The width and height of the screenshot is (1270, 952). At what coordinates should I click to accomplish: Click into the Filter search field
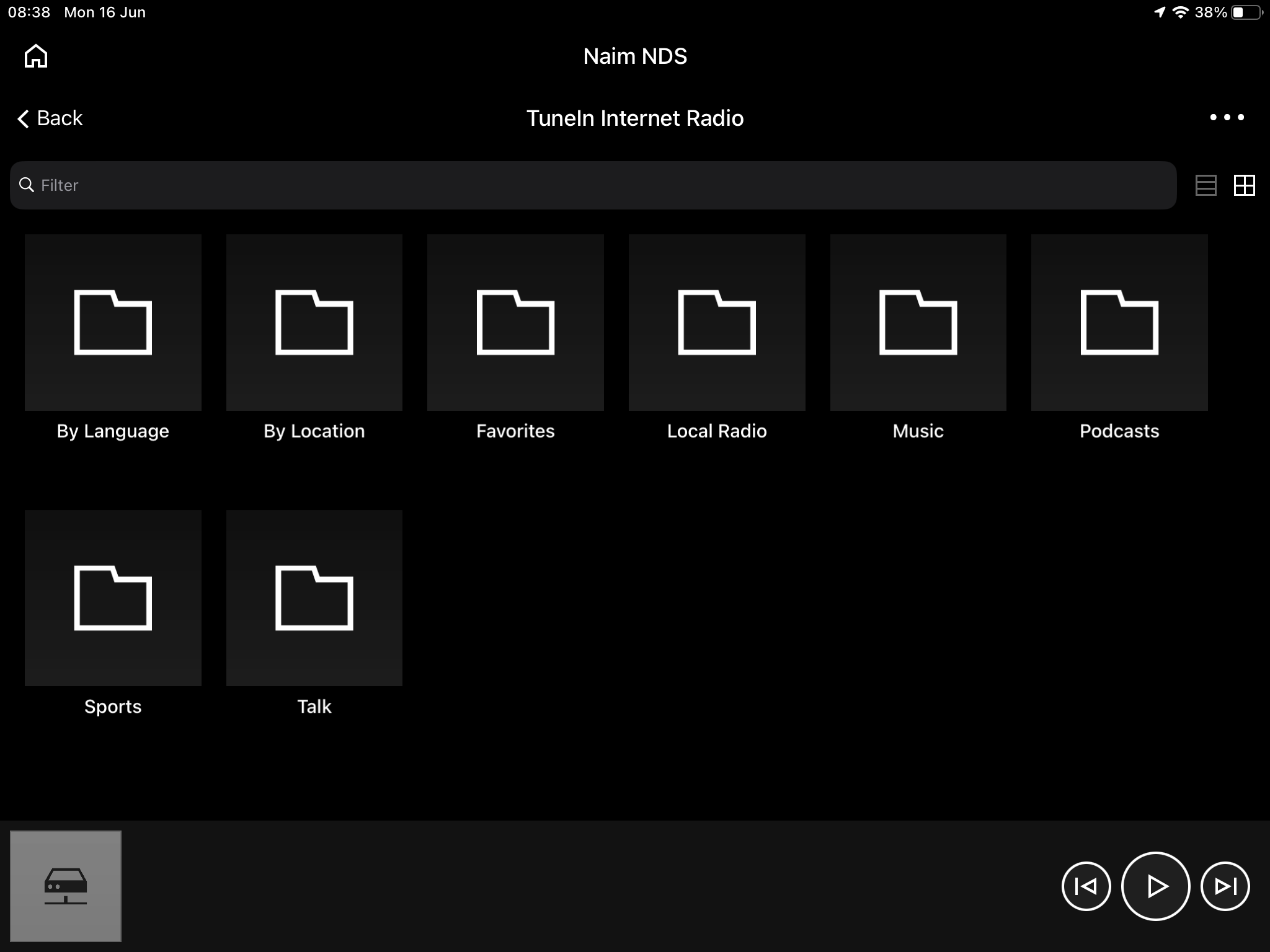593,185
